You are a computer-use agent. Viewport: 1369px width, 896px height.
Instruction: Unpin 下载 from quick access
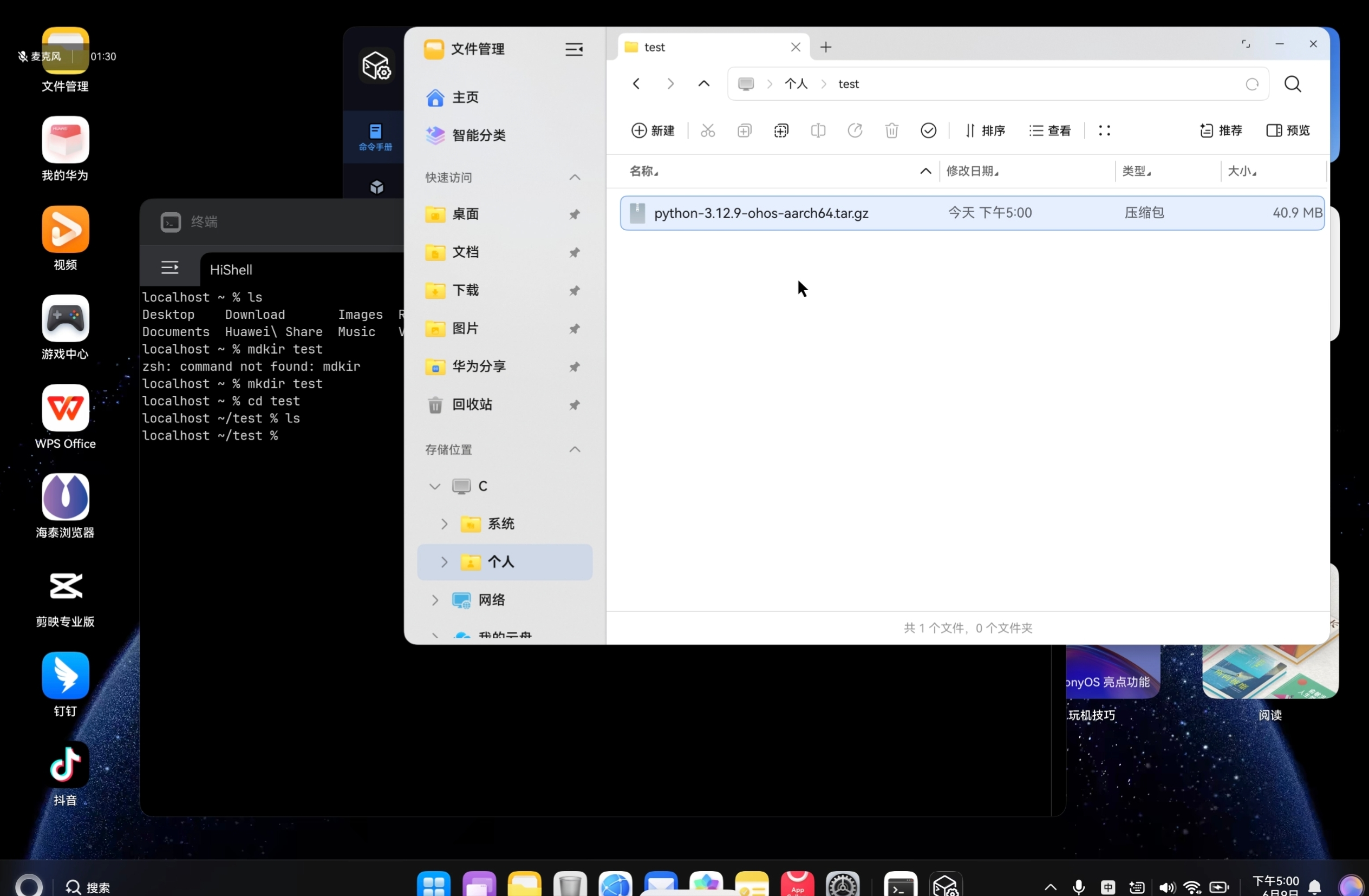(x=574, y=291)
